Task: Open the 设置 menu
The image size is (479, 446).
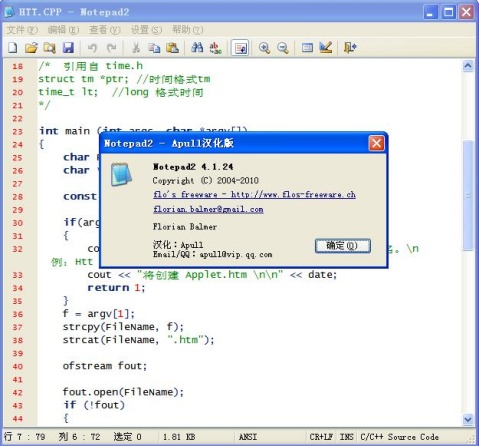Action: 146,30
